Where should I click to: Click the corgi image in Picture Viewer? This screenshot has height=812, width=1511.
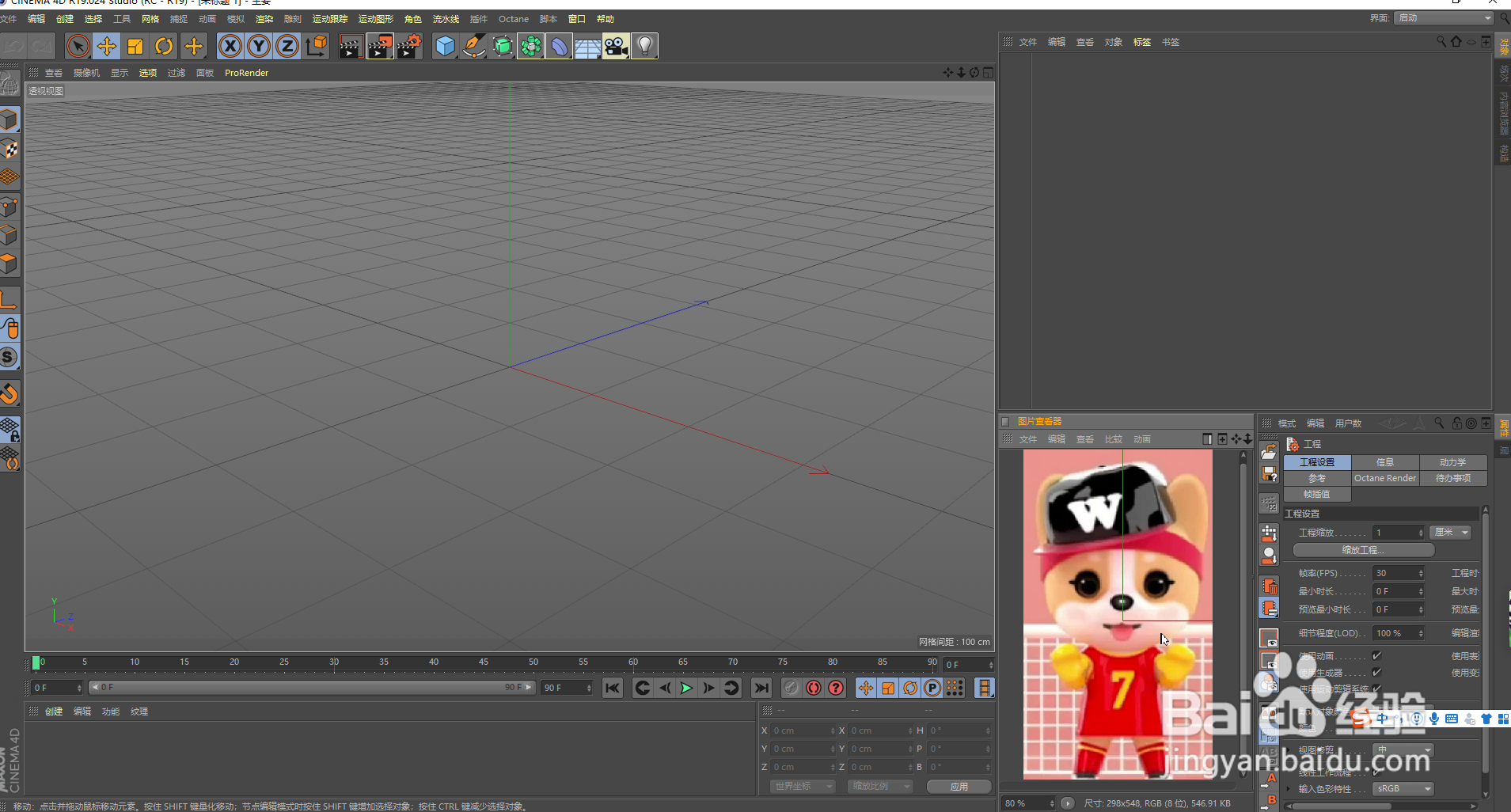(1118, 614)
